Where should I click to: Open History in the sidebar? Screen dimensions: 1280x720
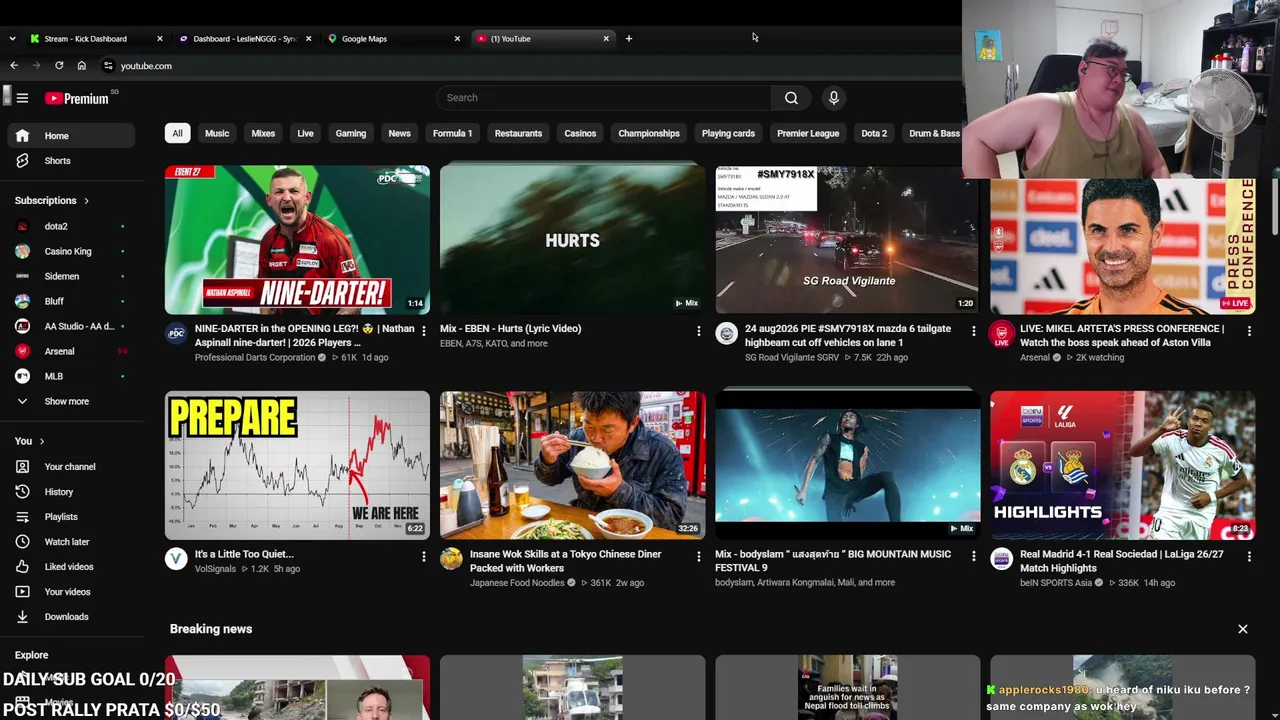tap(70, 492)
